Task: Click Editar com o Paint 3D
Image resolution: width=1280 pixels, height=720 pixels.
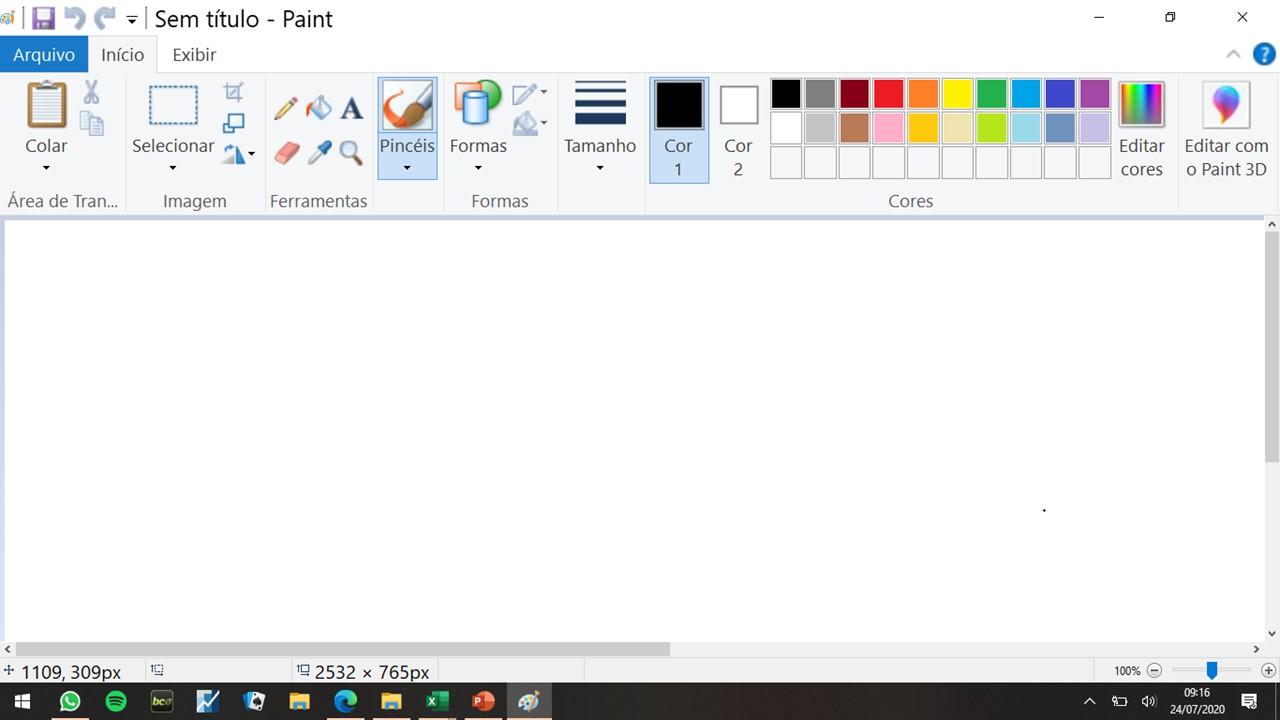Action: point(1226,131)
